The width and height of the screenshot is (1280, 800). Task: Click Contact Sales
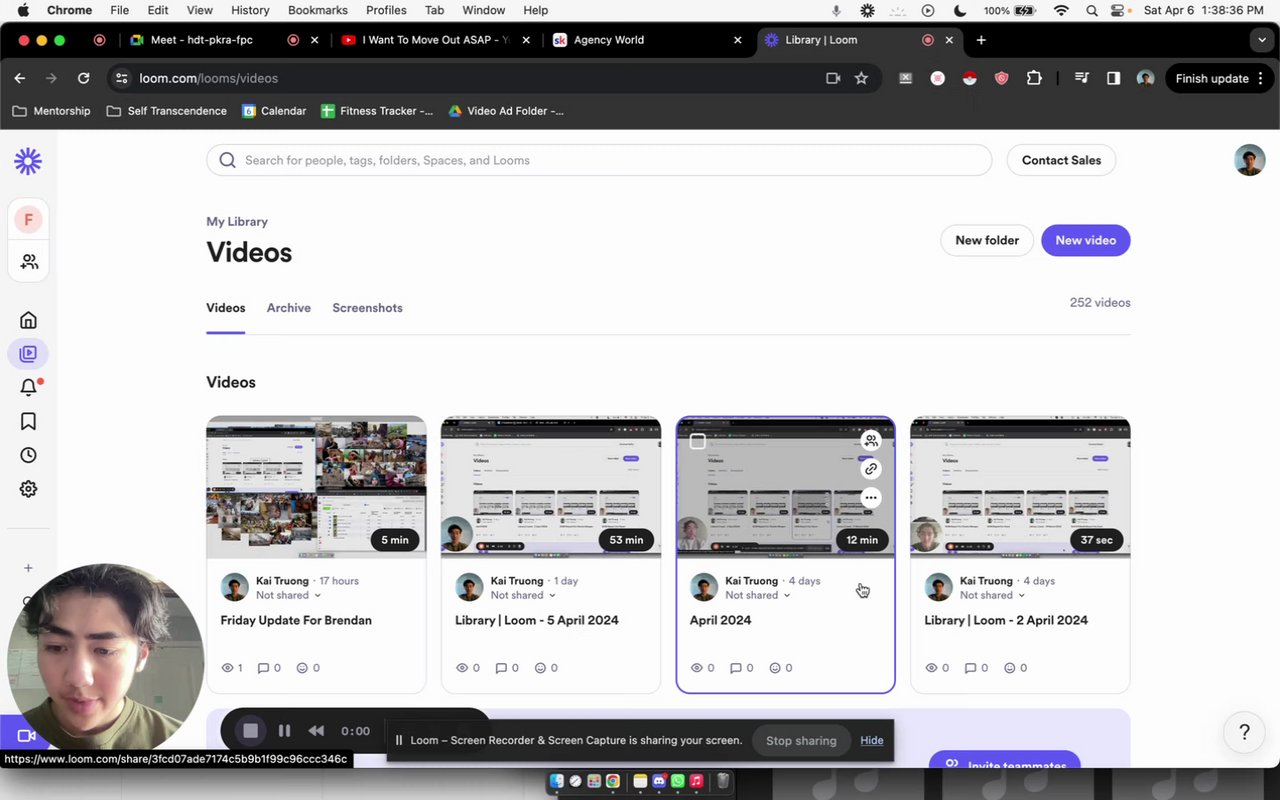coord(1061,160)
